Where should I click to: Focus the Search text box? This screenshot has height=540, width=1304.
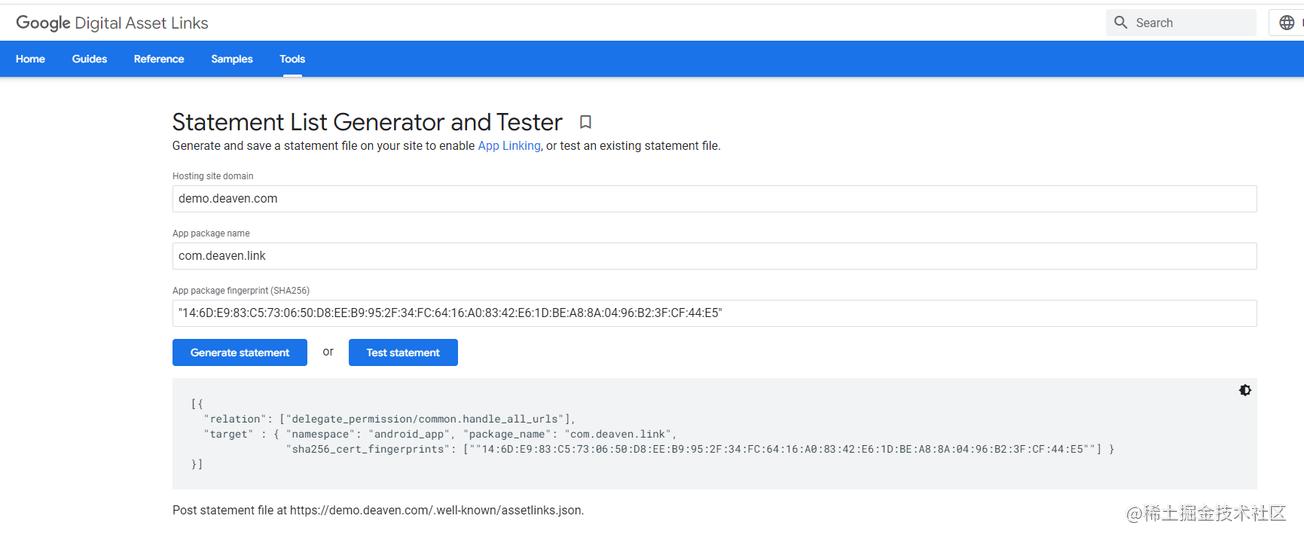coord(1190,23)
